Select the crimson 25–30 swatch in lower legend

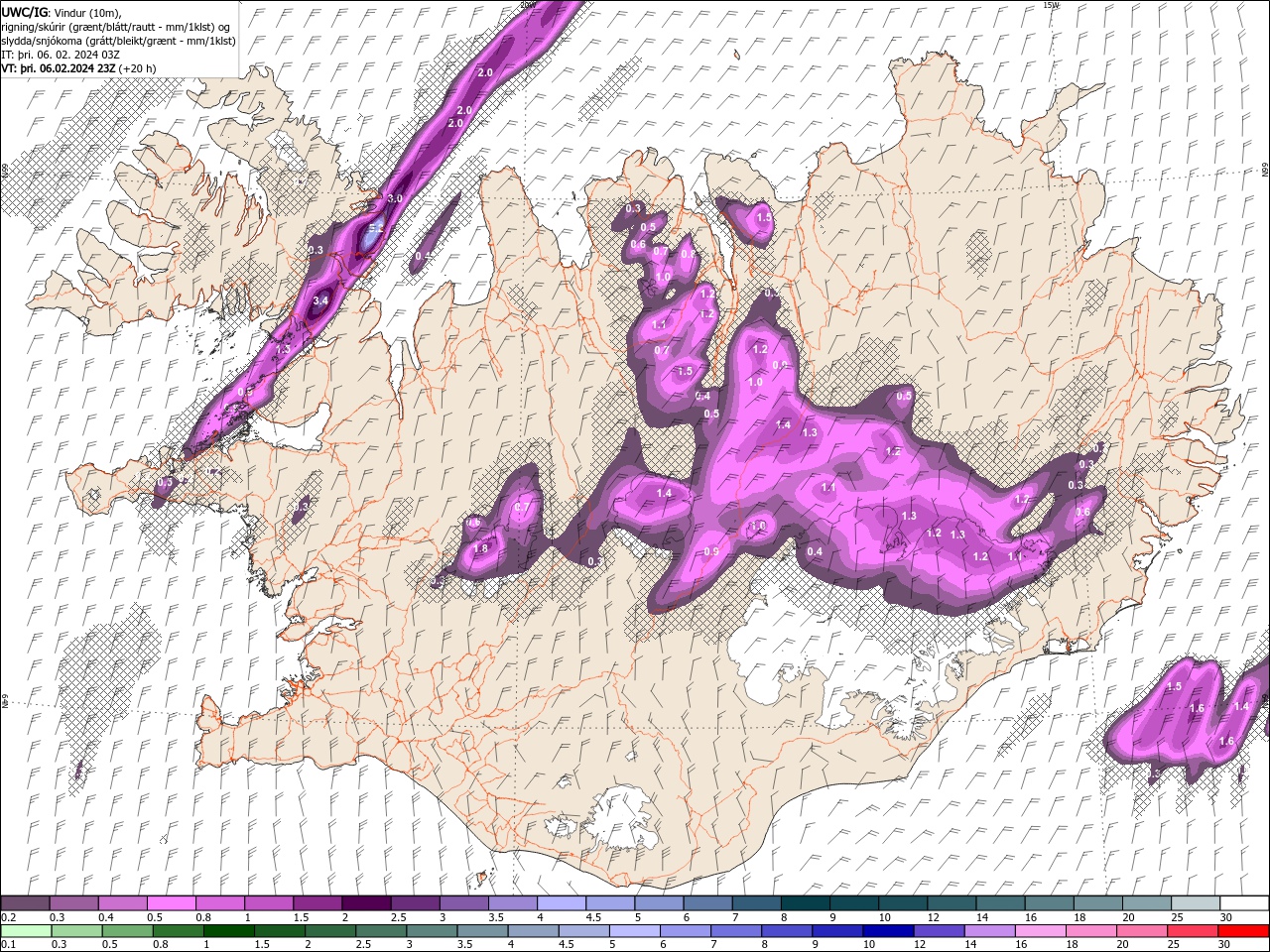click(x=1193, y=930)
